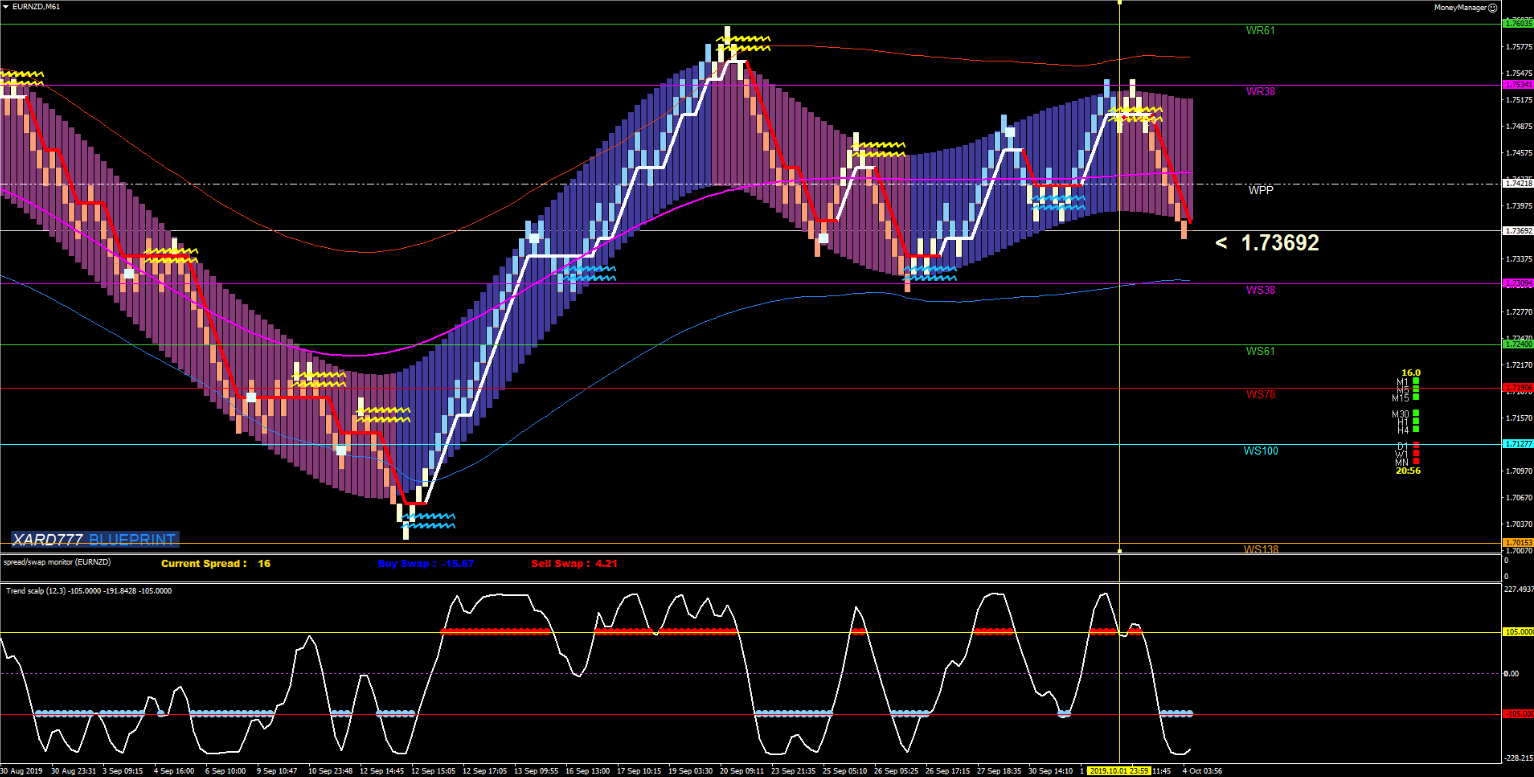
Task: Click the XARD777 BLUEPRINT label
Action: (94, 540)
